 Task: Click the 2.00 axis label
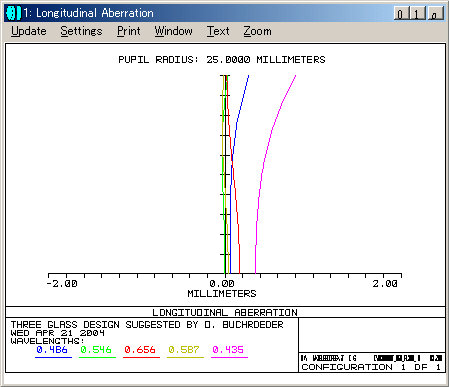point(385,284)
